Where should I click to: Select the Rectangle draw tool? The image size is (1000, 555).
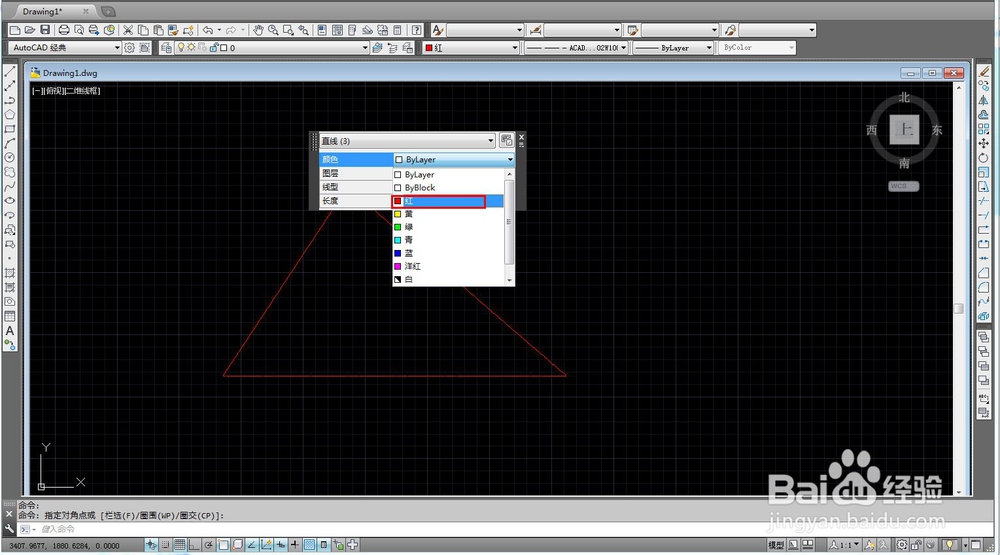10,129
